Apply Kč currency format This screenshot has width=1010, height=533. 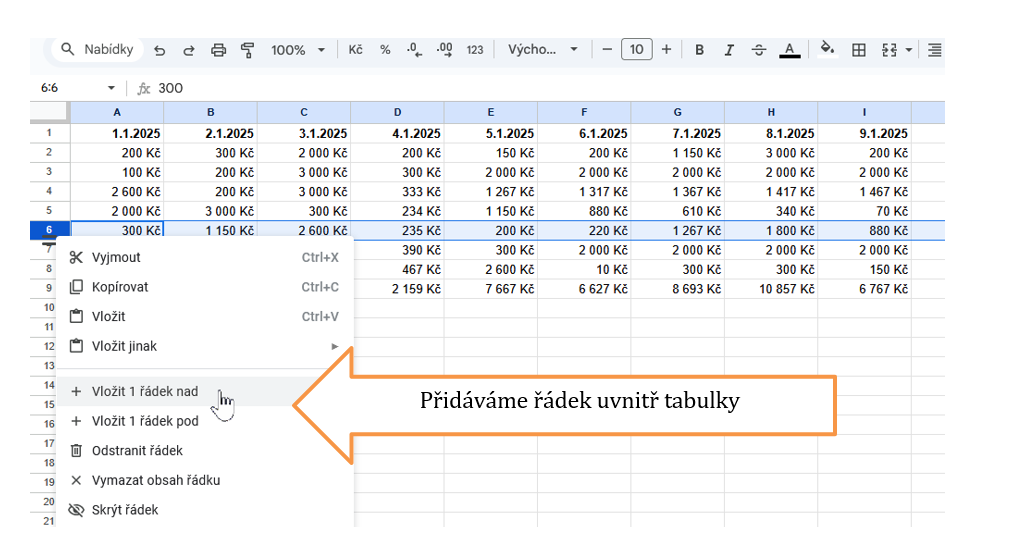pyautogui.click(x=355, y=50)
